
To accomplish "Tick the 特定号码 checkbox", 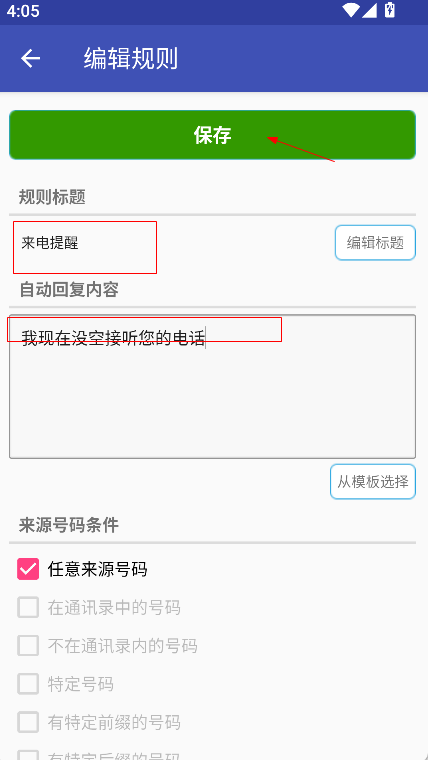I will (28, 684).
